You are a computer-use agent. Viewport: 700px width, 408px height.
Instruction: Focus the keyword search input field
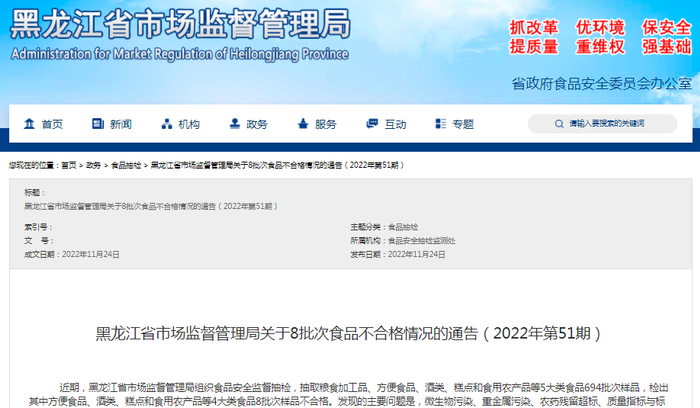click(602, 124)
